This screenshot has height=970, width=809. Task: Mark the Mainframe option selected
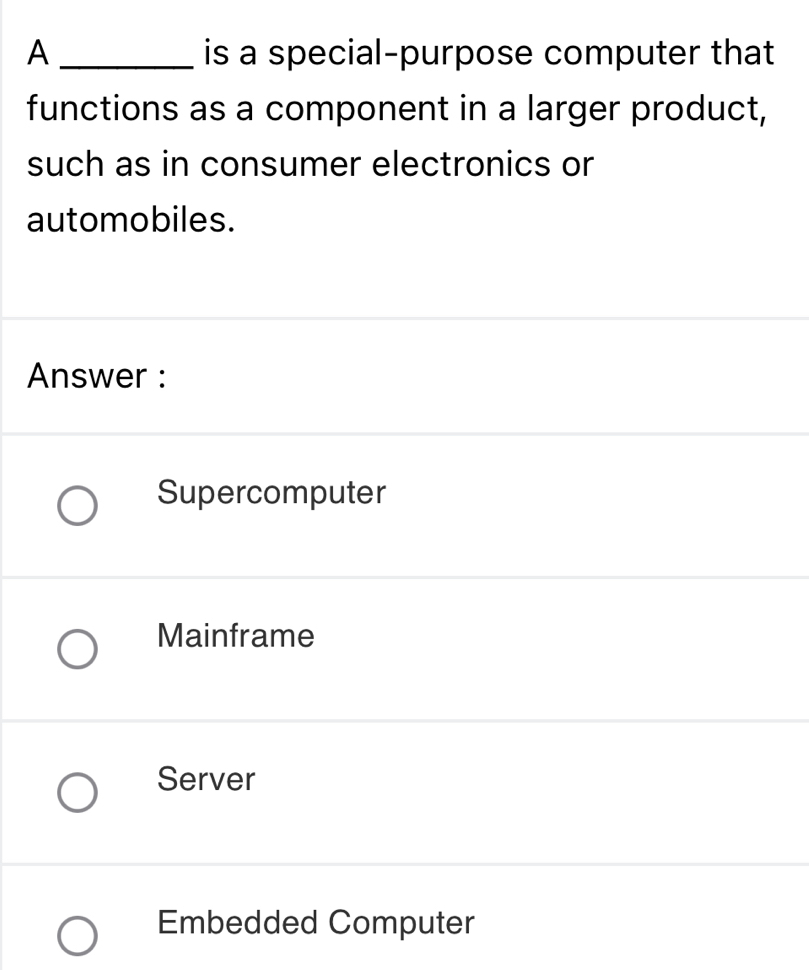tap(76, 651)
